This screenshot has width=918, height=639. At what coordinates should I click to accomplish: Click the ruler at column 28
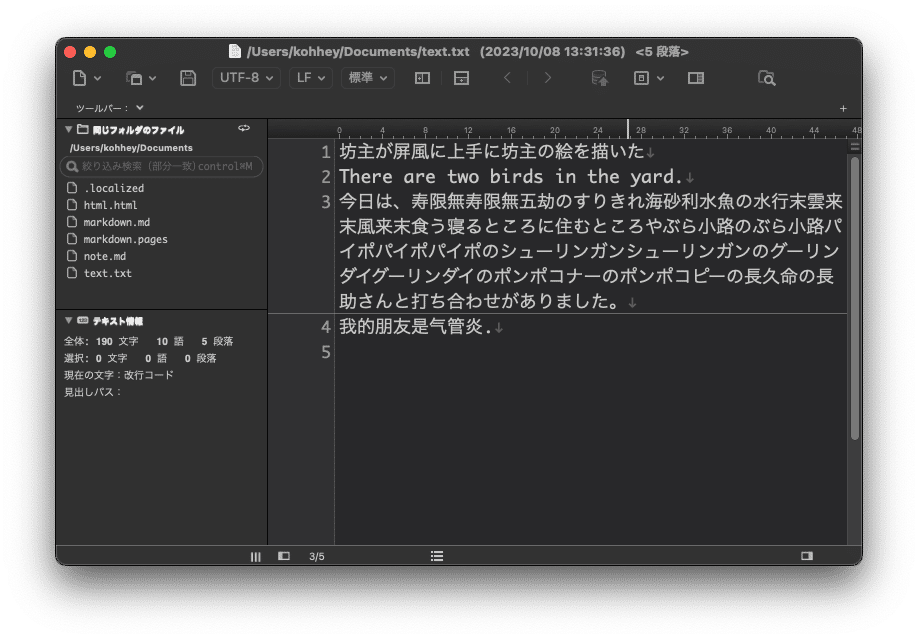(x=641, y=130)
